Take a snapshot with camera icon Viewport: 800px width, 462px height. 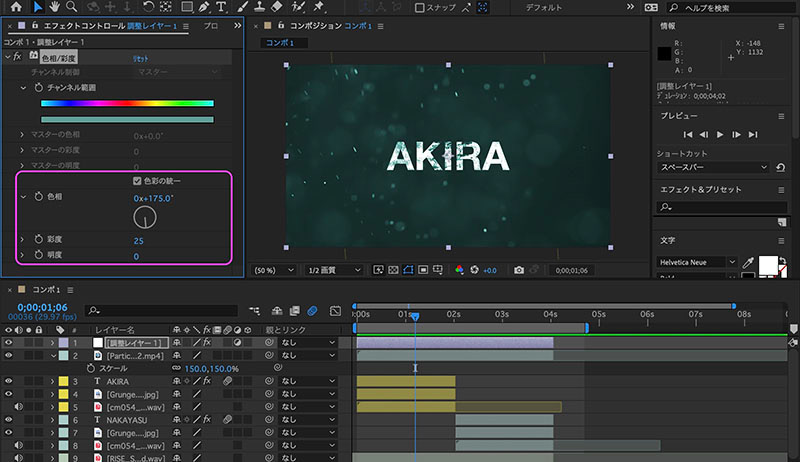(x=519, y=270)
